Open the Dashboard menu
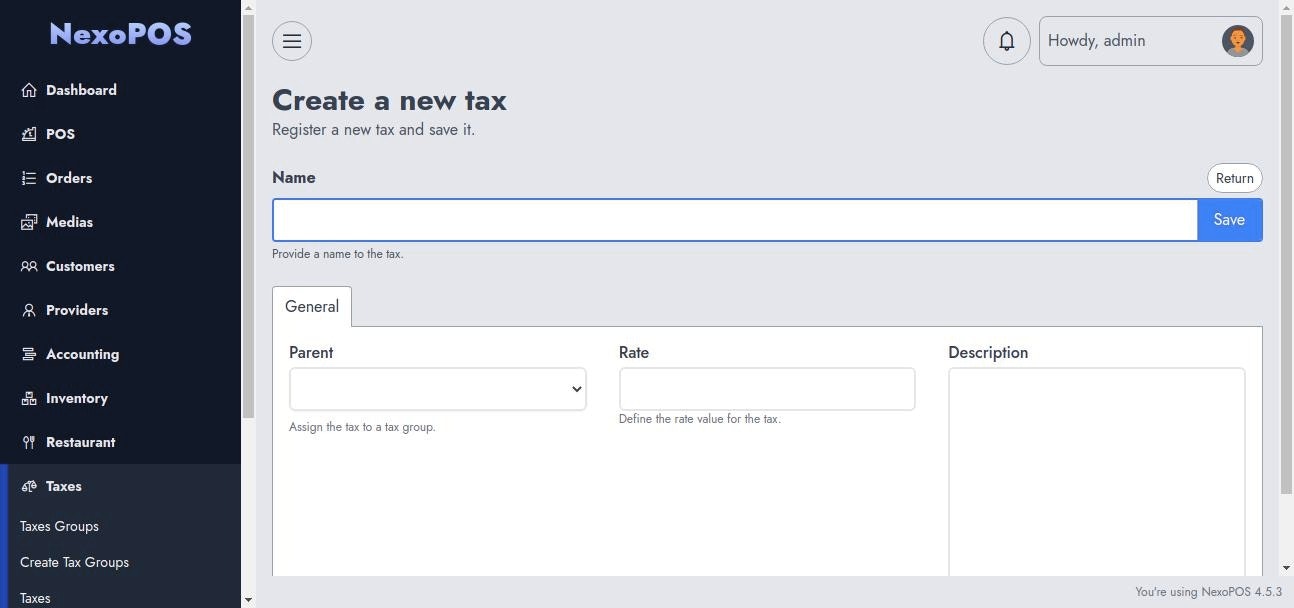 (x=120, y=90)
